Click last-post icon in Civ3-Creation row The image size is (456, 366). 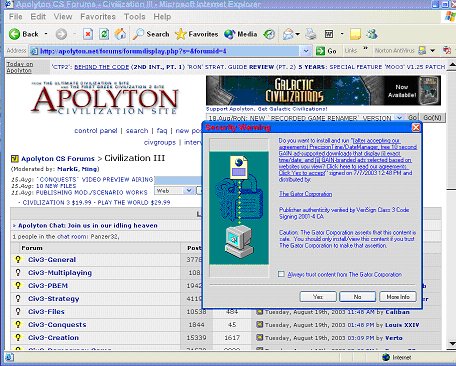point(259,337)
